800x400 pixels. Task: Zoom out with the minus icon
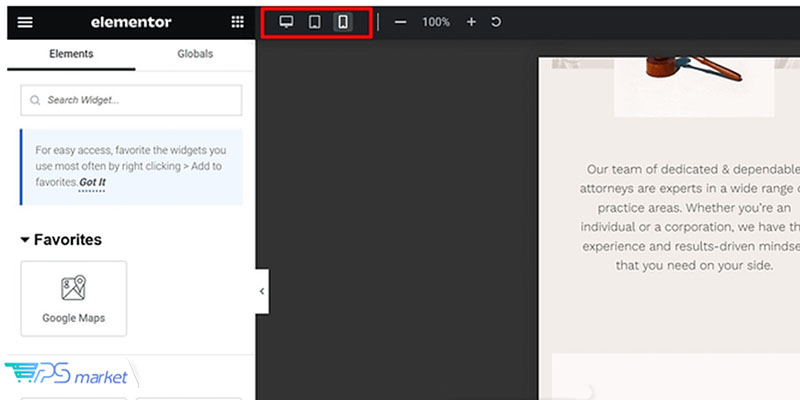[401, 22]
